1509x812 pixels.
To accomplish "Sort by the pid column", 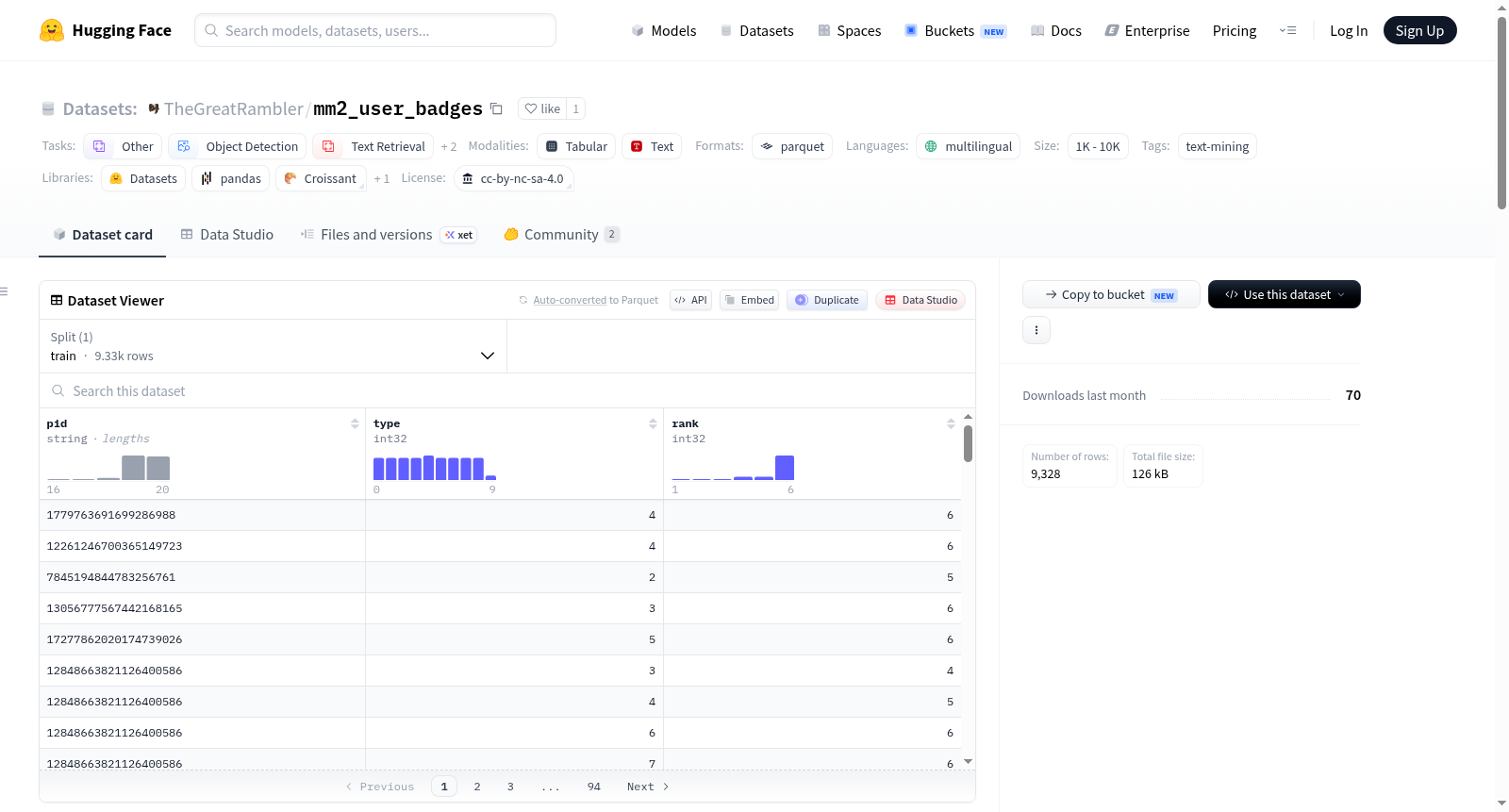I will [355, 423].
